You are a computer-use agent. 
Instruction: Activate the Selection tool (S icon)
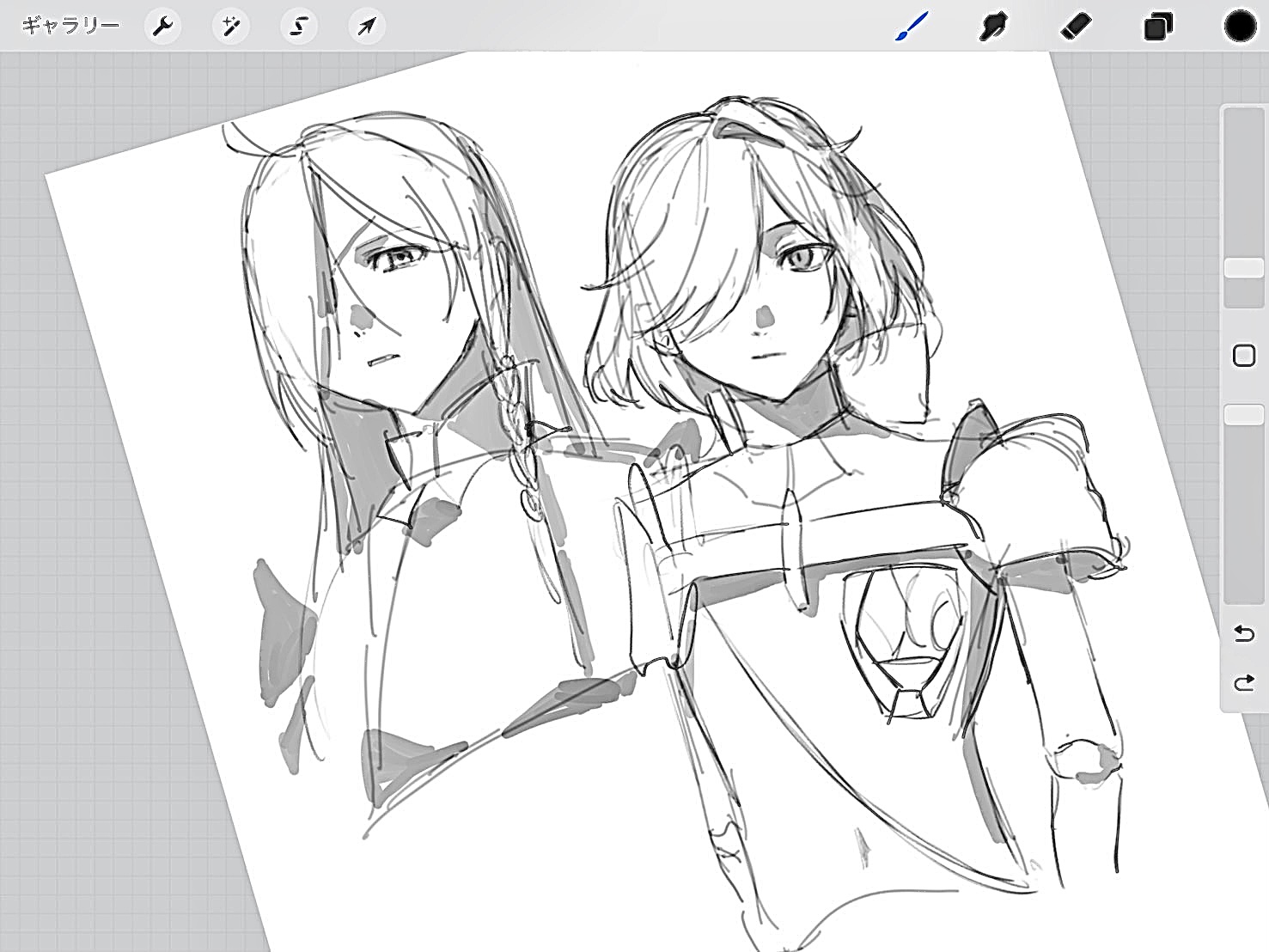[298, 27]
